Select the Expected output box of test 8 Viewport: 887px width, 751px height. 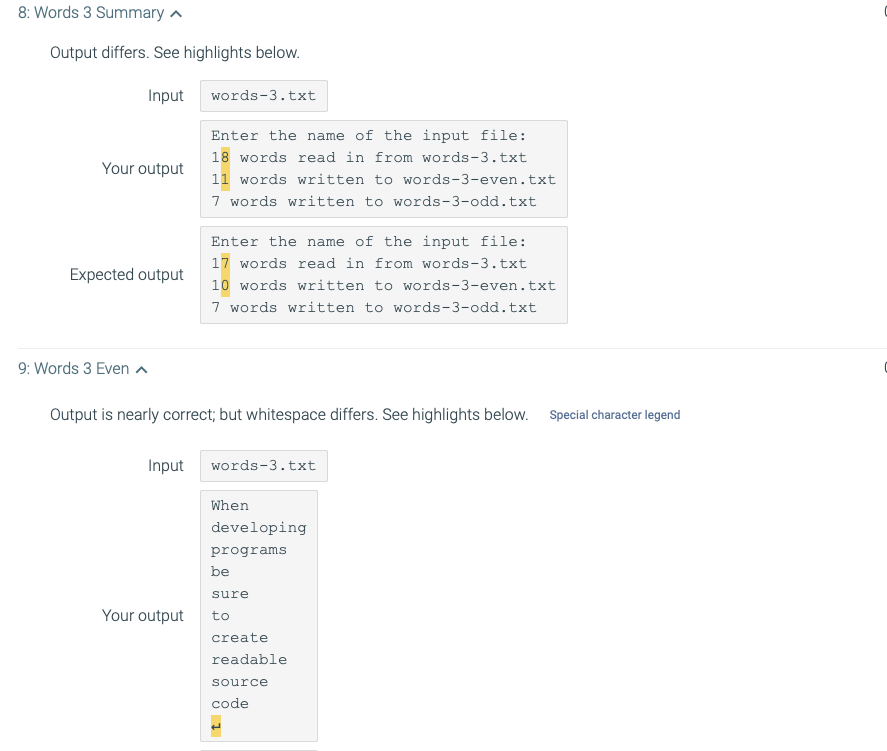384,274
